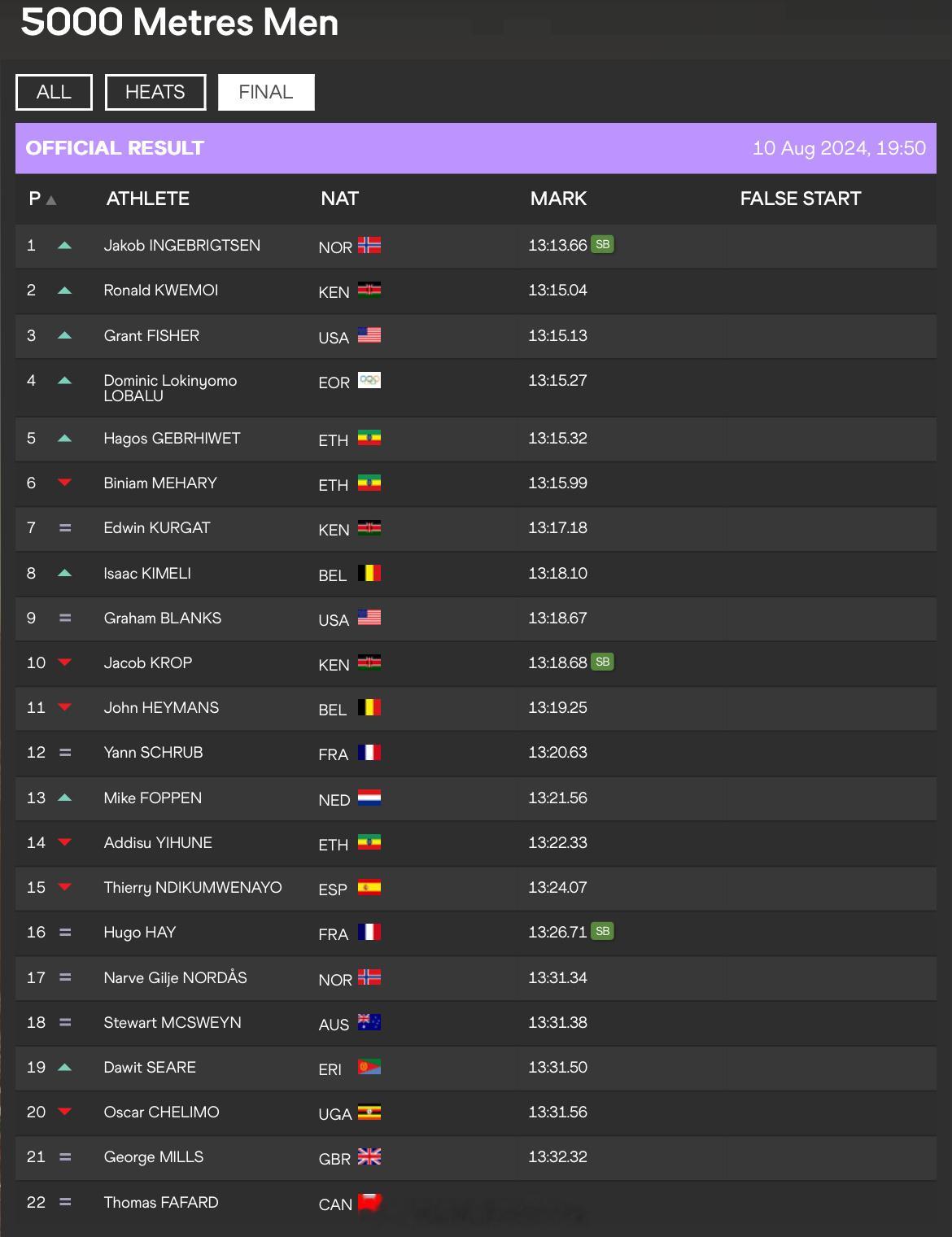This screenshot has width=952, height=1237.
Task: Click green up arrow beside Grant FISHER
Action: point(65,335)
